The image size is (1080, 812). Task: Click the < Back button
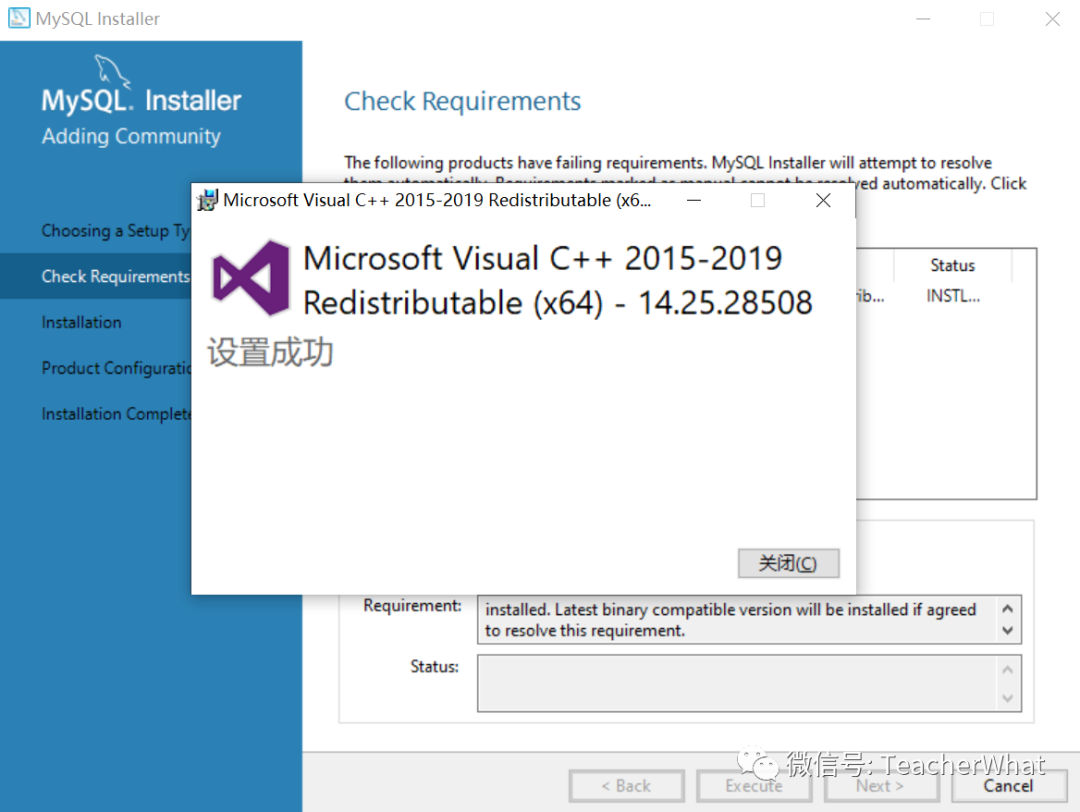click(626, 786)
